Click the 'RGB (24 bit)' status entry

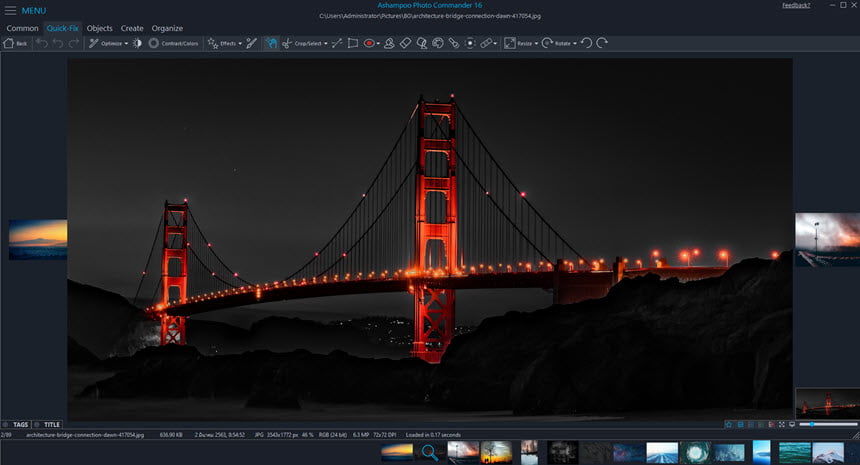coord(332,435)
